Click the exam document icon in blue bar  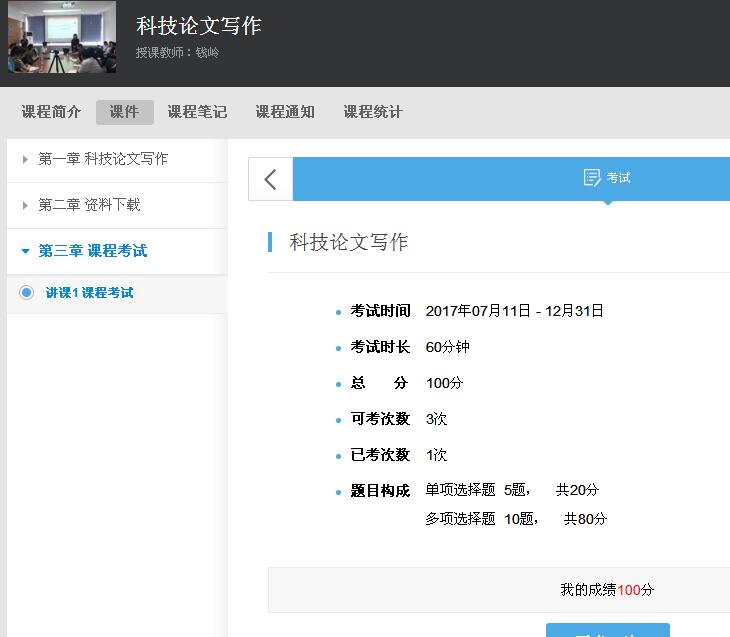pos(592,178)
